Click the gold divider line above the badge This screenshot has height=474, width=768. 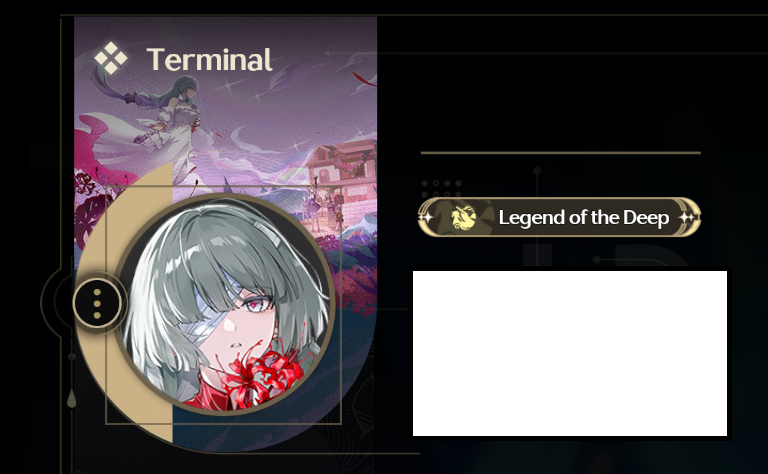(560, 153)
